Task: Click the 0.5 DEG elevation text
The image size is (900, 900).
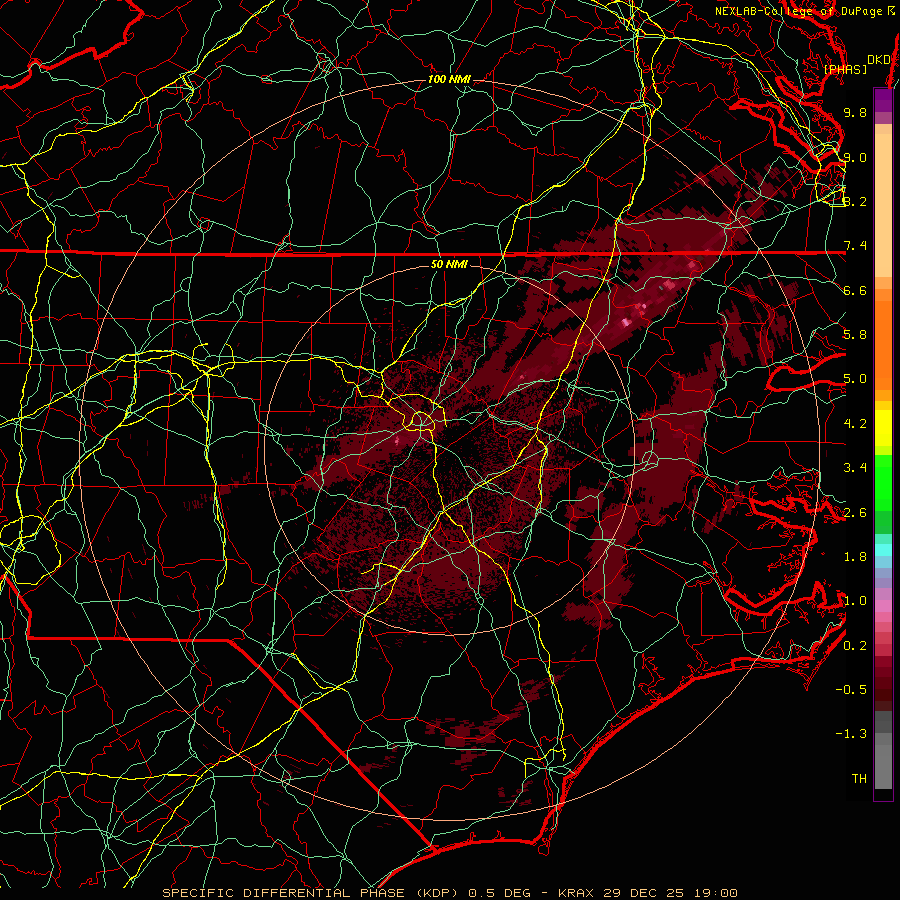Action: (499, 893)
